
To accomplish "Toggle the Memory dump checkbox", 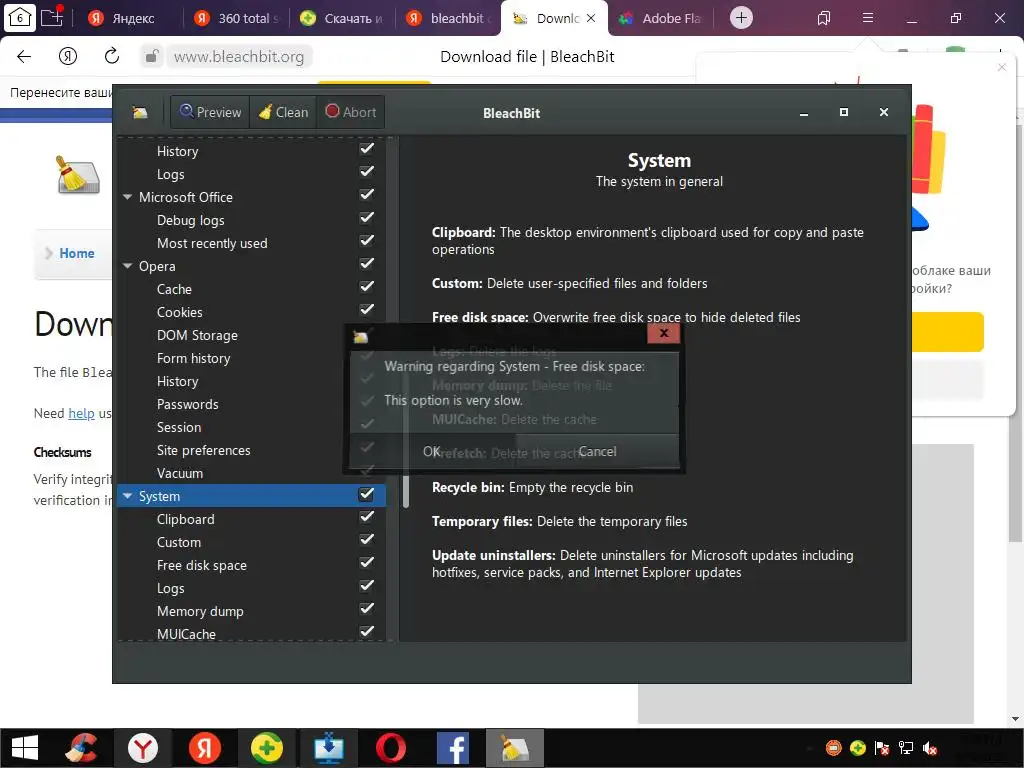I will coord(367,609).
